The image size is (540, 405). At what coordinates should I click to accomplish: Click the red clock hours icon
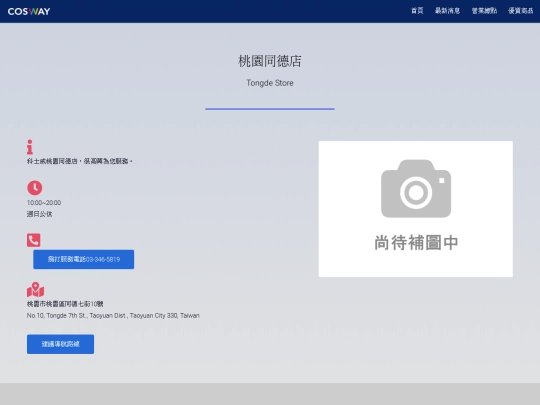click(x=34, y=188)
